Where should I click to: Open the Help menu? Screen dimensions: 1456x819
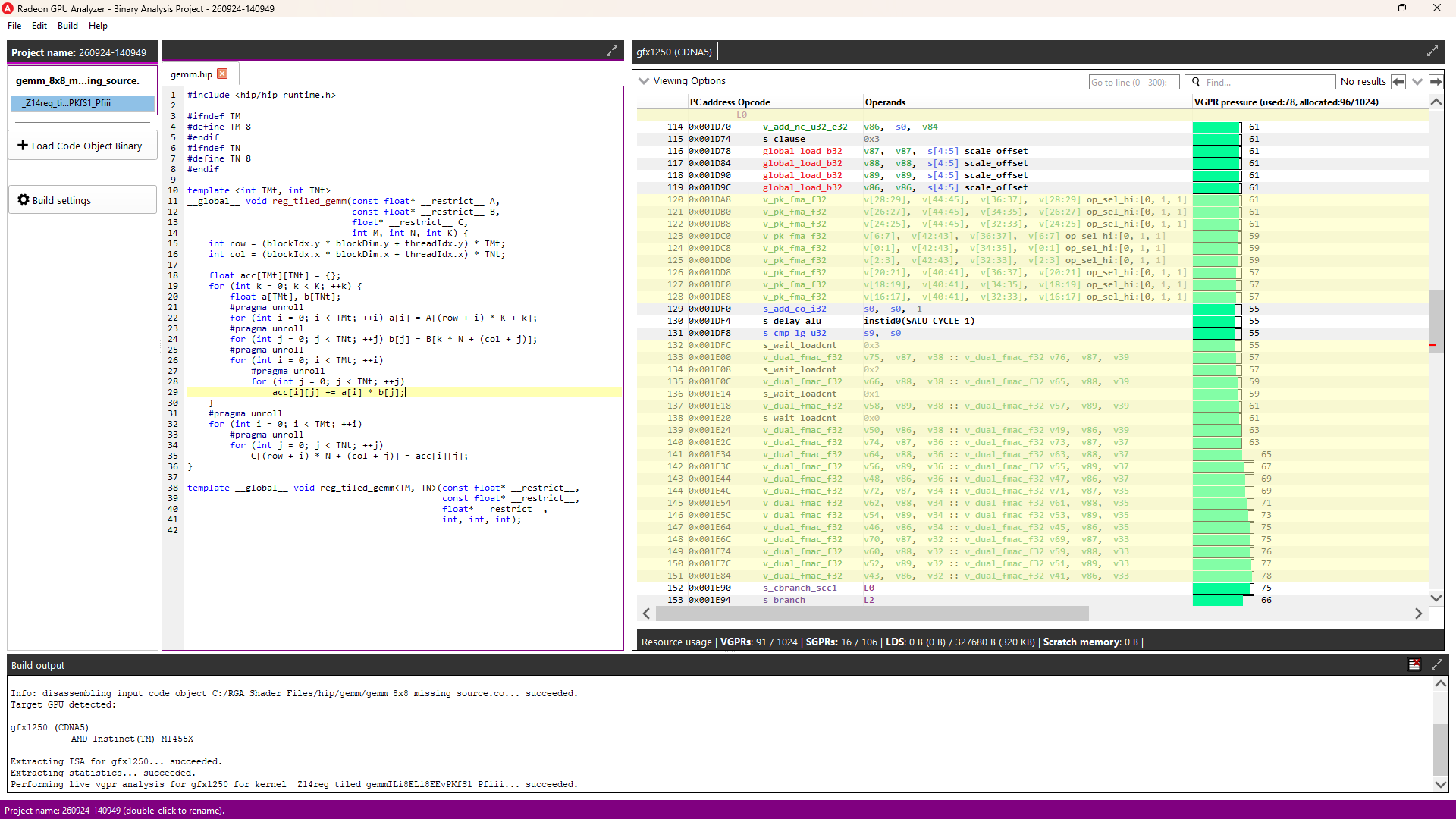click(x=98, y=26)
